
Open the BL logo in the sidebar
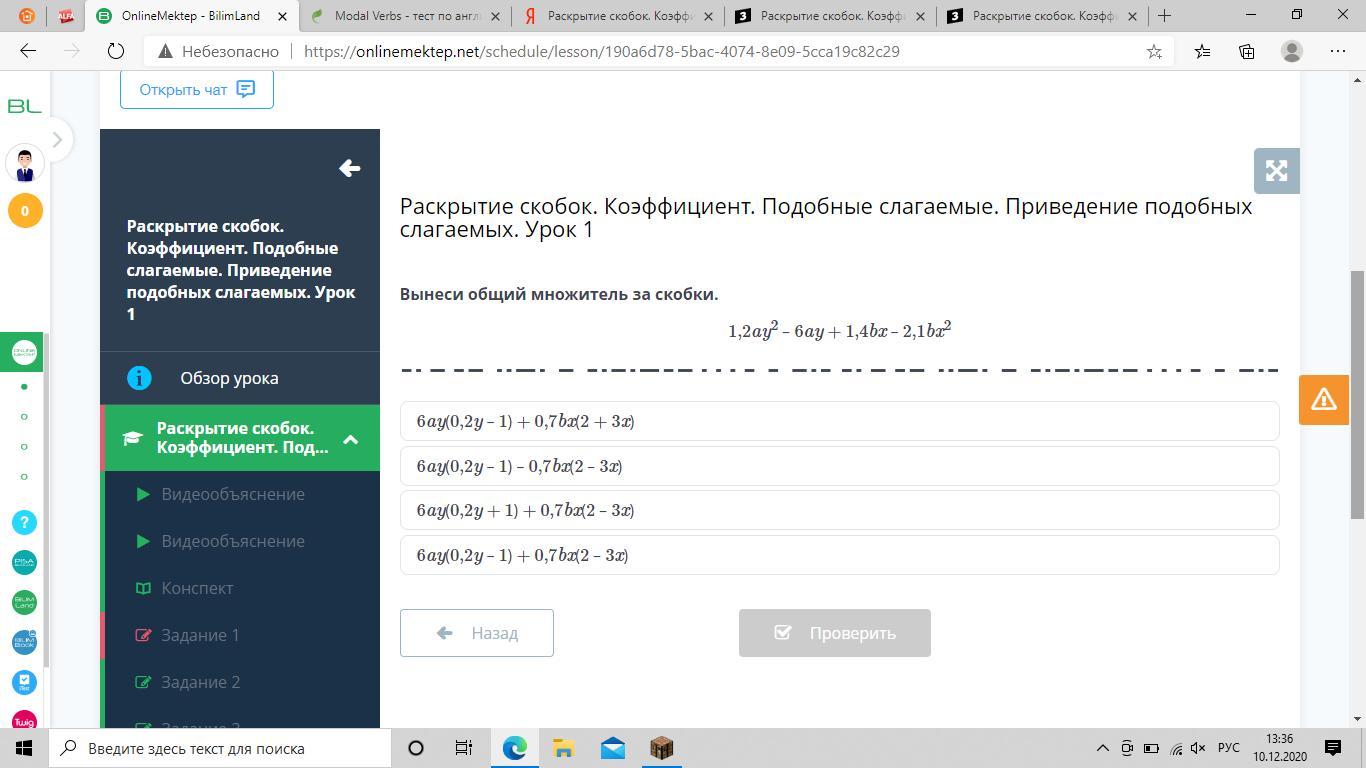coord(24,105)
